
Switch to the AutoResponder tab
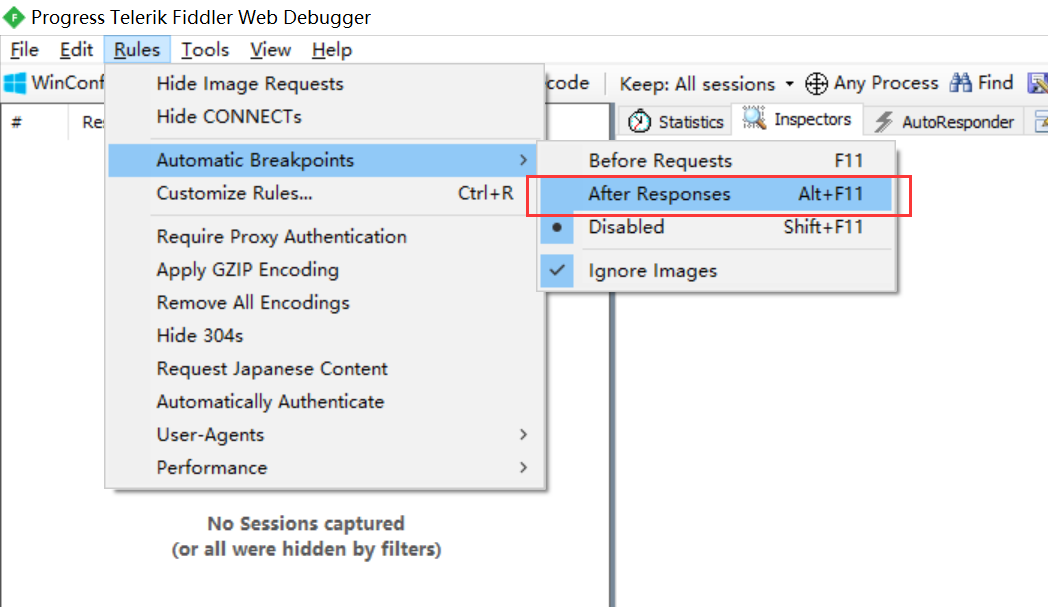coord(945,121)
